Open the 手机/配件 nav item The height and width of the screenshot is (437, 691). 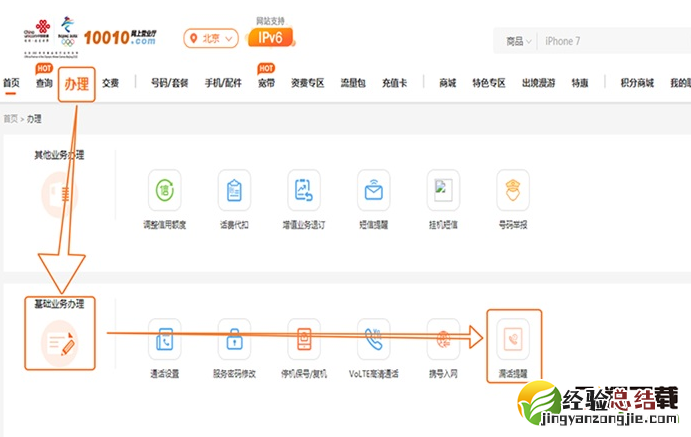(223, 83)
